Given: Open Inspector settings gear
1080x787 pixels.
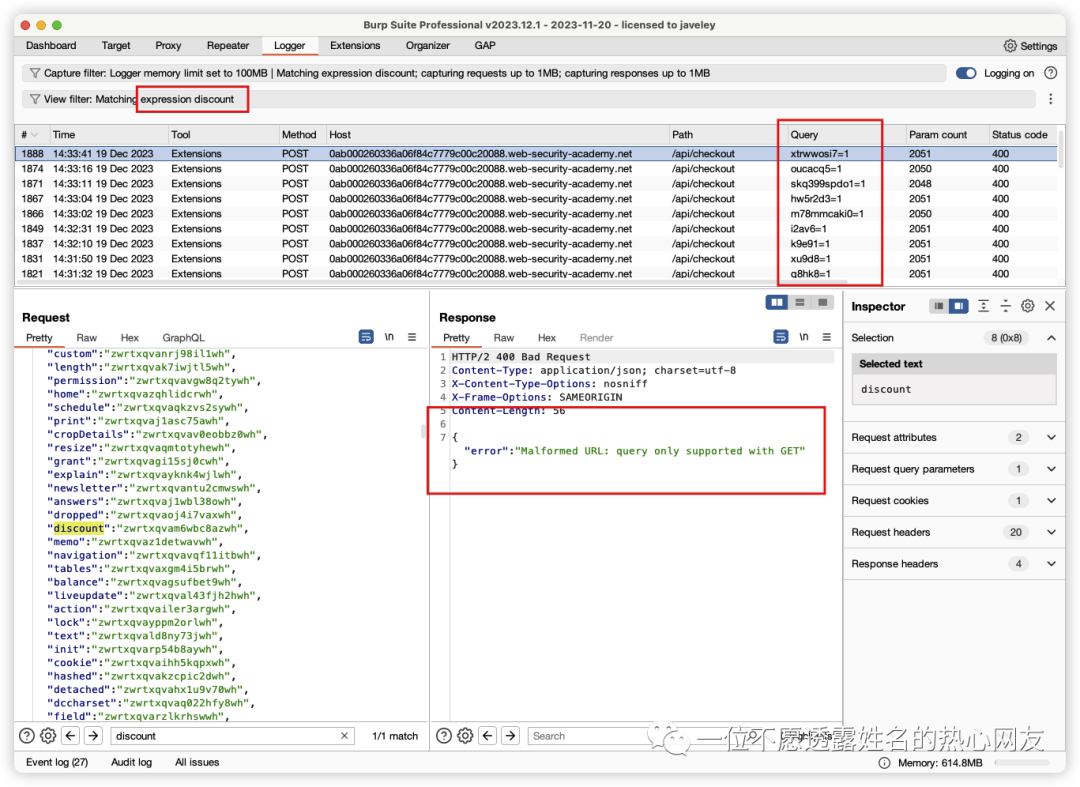Looking at the screenshot, I should 1028,306.
